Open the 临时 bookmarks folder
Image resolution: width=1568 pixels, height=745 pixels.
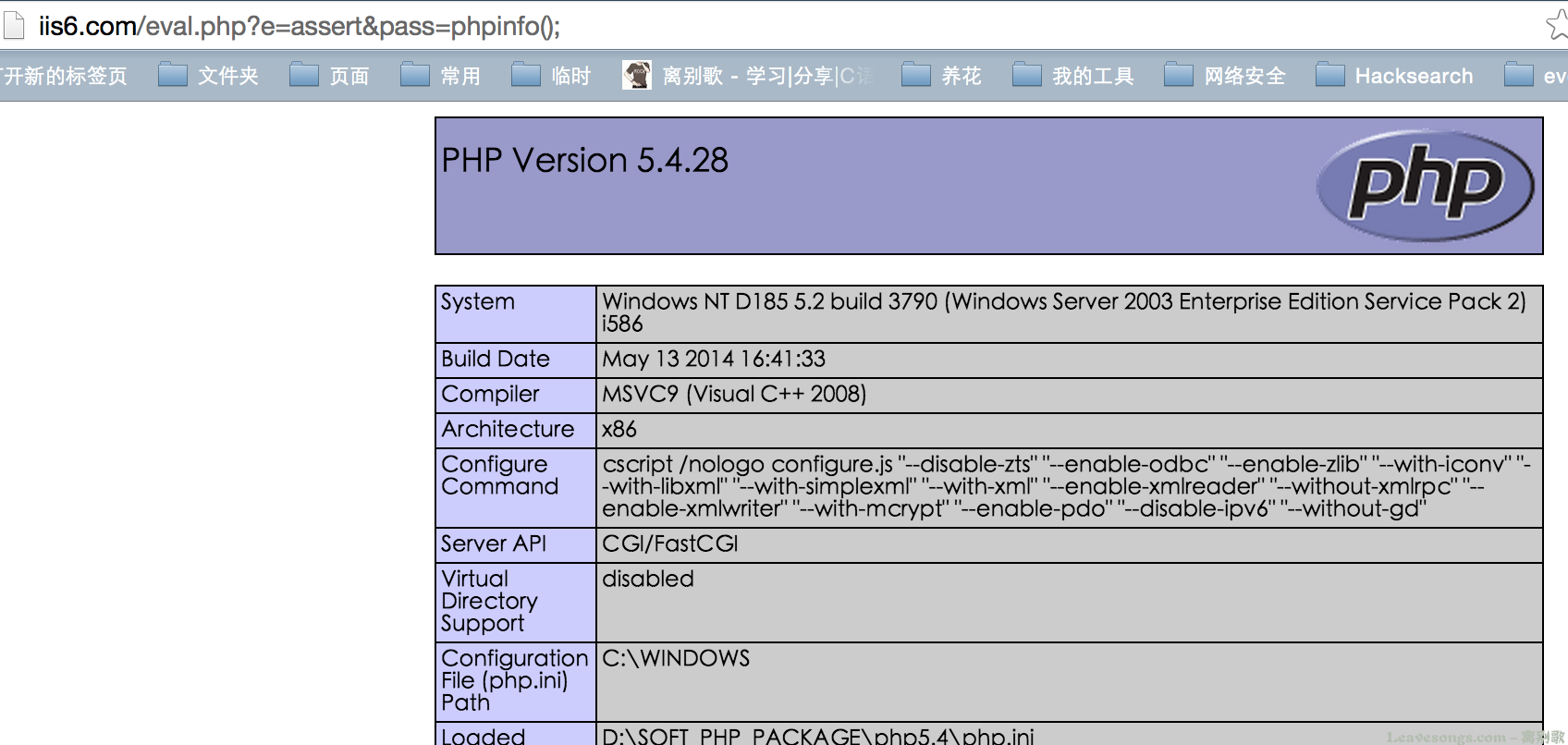[551, 76]
